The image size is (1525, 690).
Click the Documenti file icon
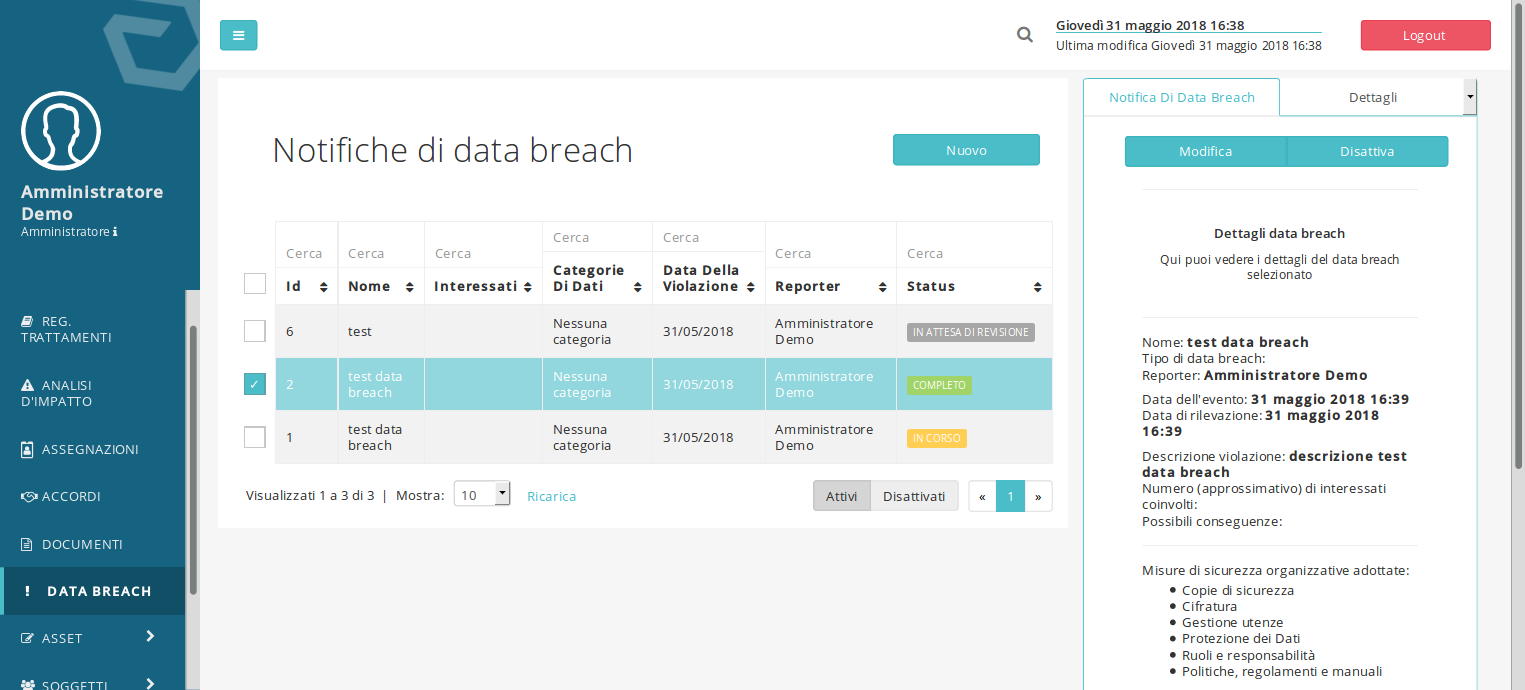(x=28, y=545)
